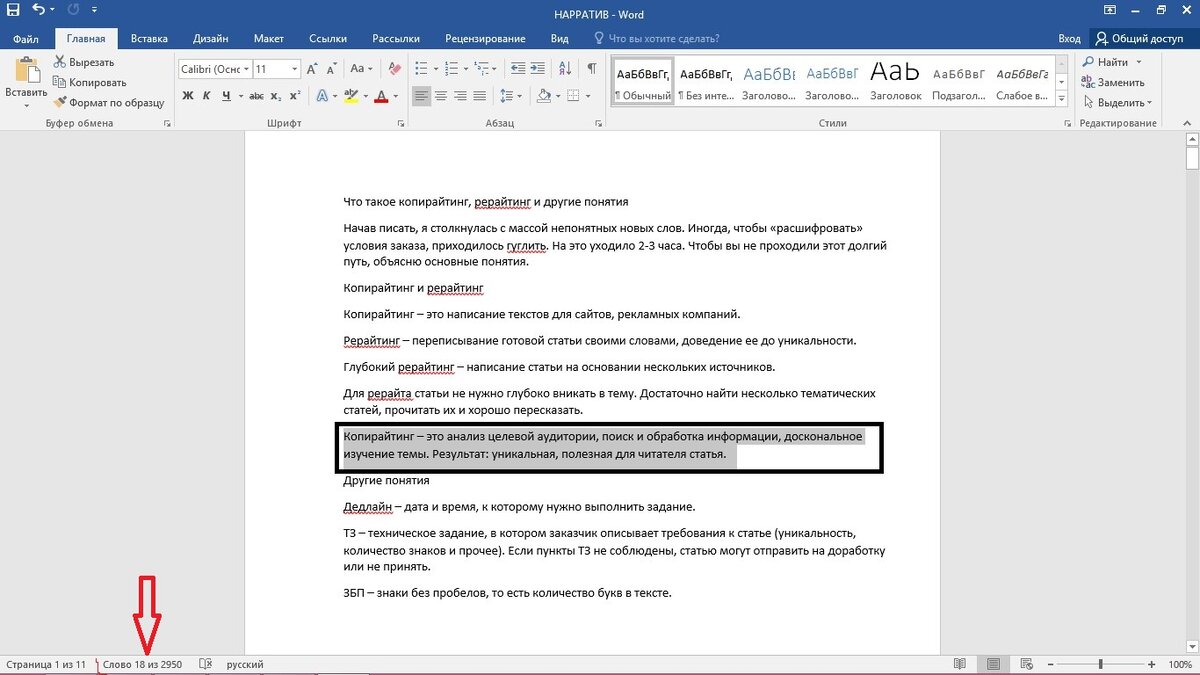Apply shading with the paint bucket
1200x675 pixels.
pos(543,96)
